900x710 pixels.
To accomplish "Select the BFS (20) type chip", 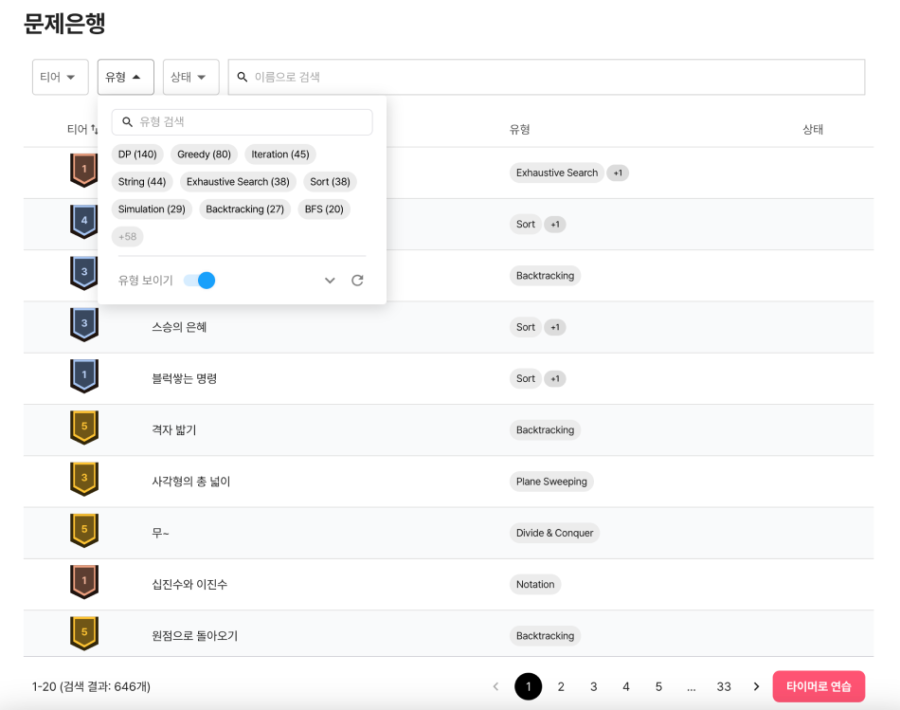I will (x=324, y=209).
